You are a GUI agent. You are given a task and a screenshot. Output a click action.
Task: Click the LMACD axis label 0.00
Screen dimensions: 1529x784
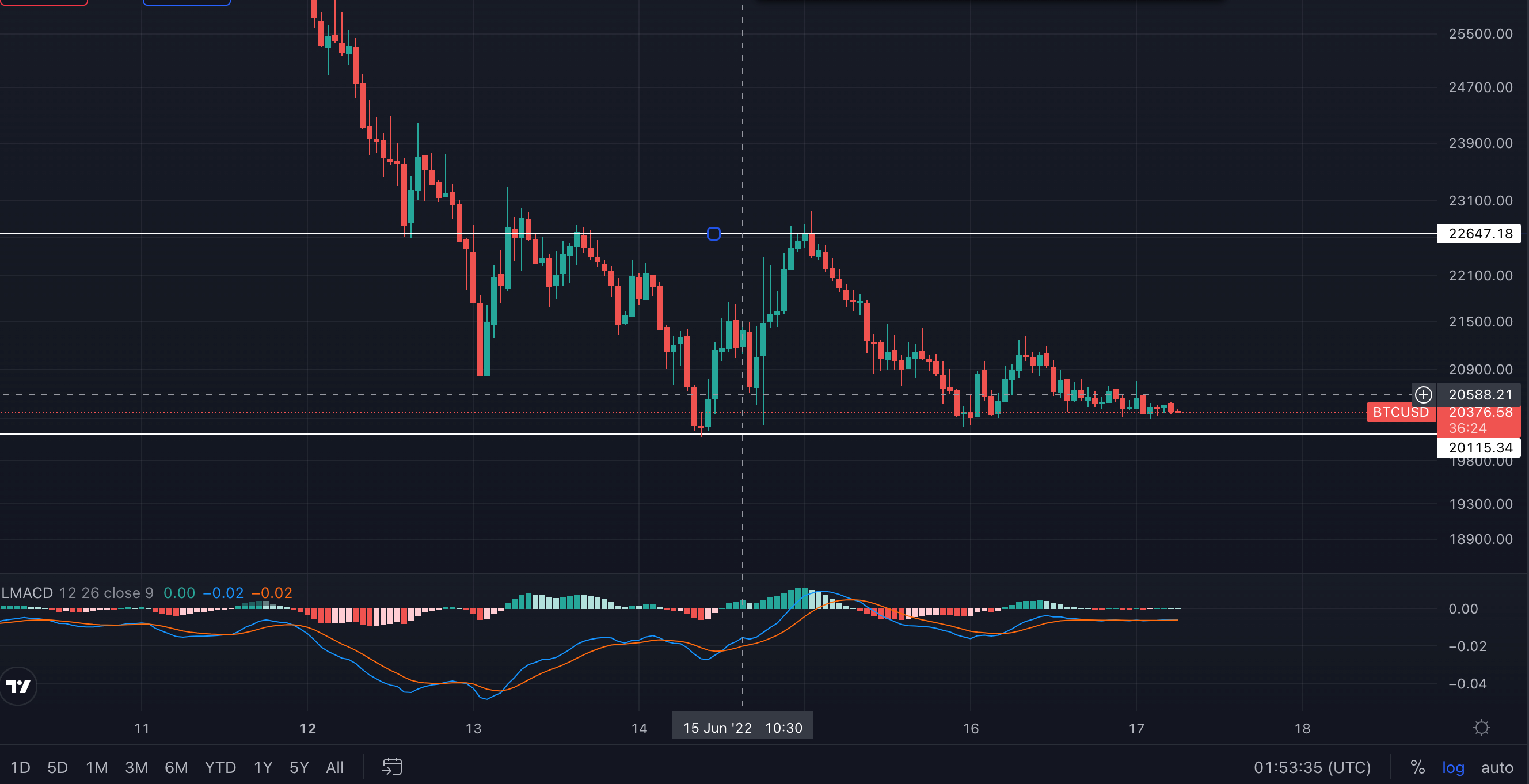point(1463,609)
